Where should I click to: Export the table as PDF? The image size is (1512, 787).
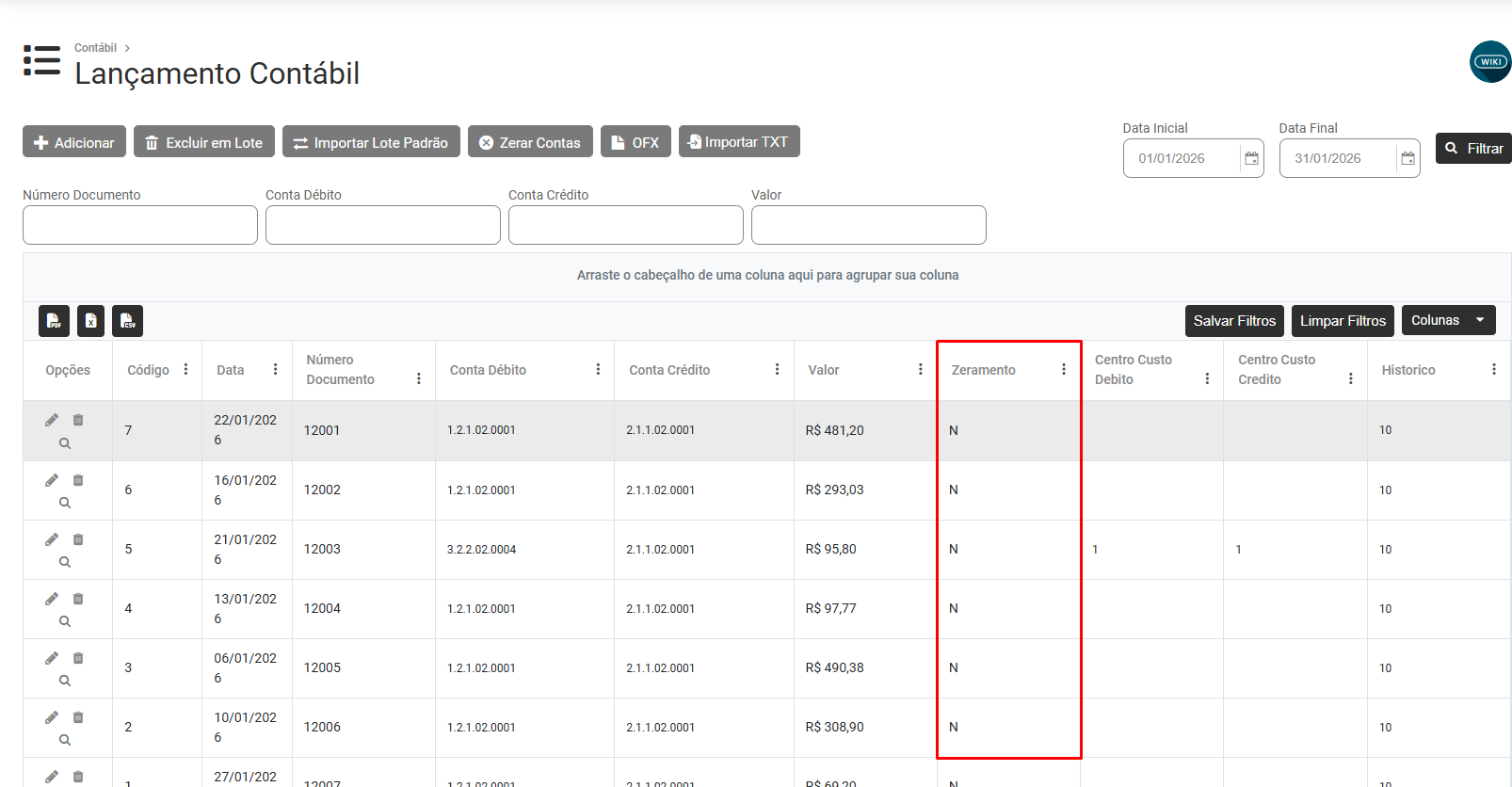[x=54, y=321]
